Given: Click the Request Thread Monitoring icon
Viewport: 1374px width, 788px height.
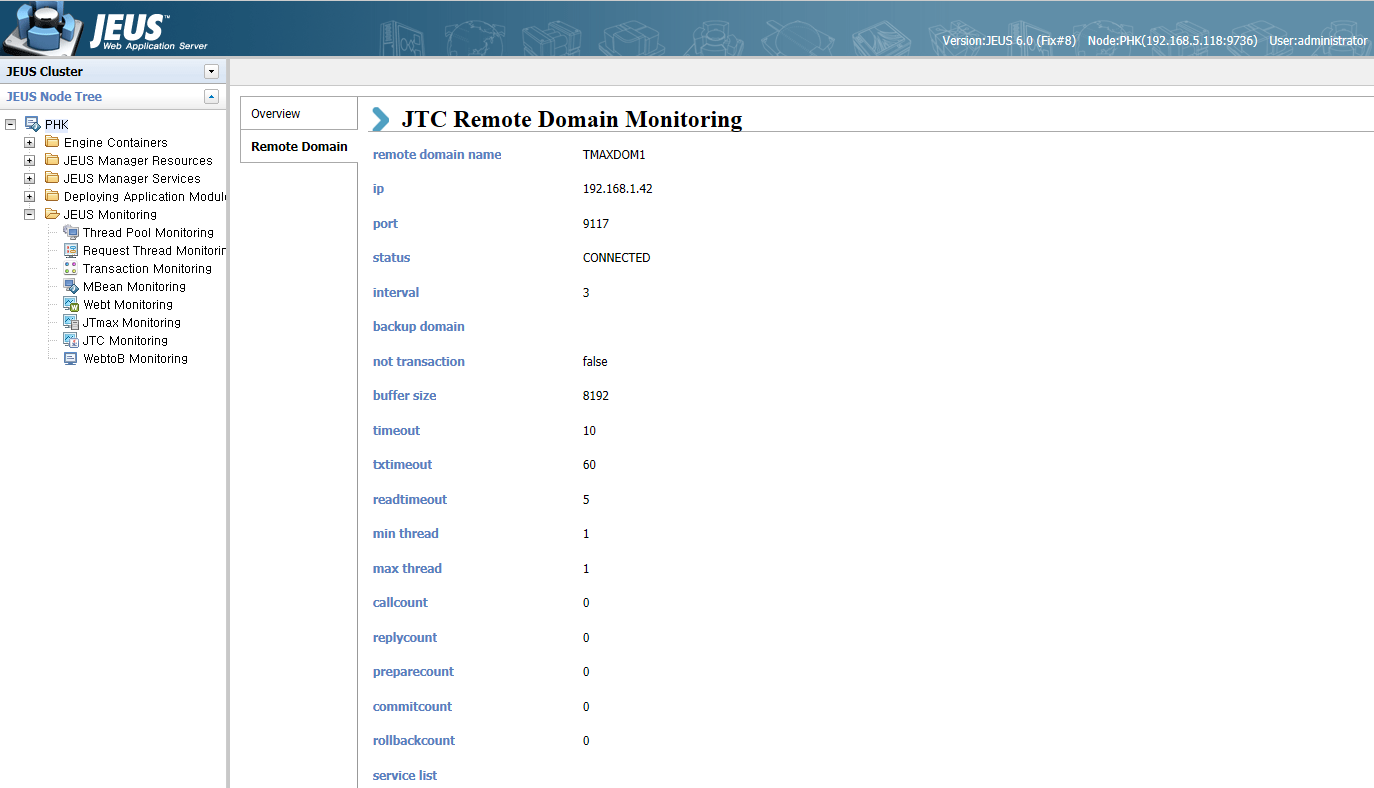Looking at the screenshot, I should click(70, 250).
